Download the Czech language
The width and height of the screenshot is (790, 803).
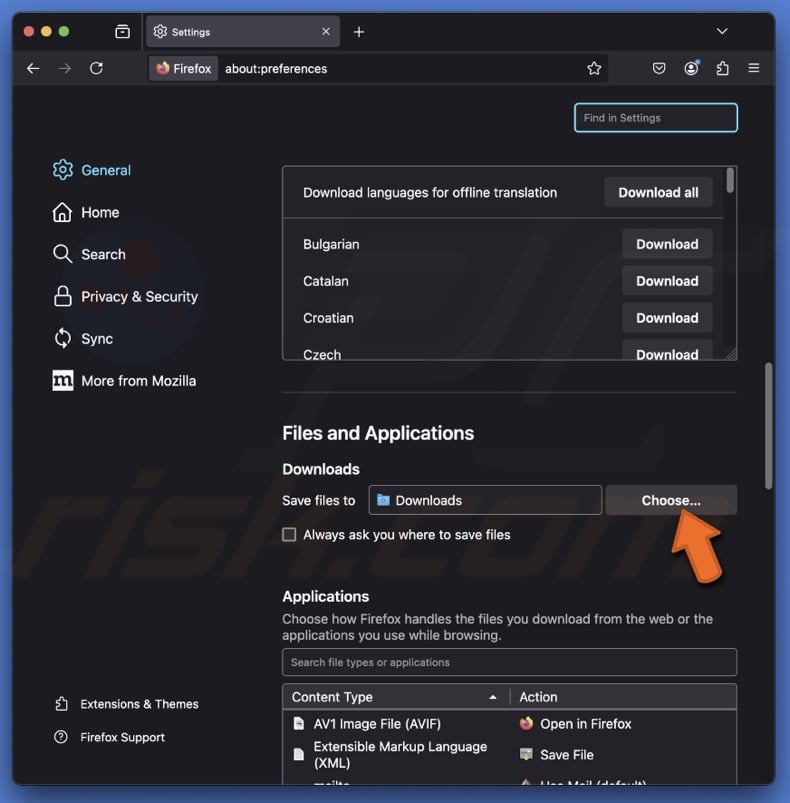pos(667,351)
